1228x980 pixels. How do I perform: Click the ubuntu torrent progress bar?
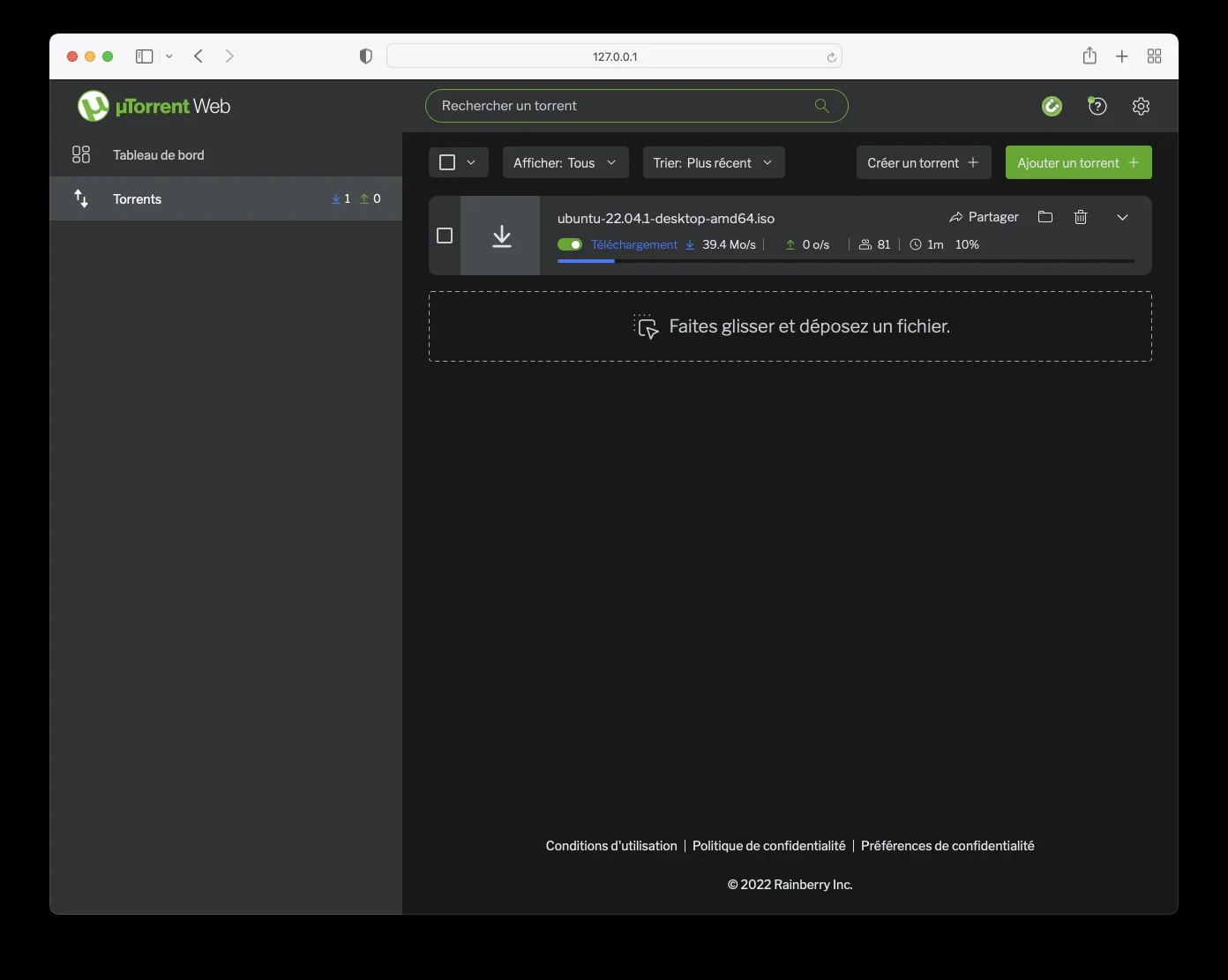tap(846, 261)
